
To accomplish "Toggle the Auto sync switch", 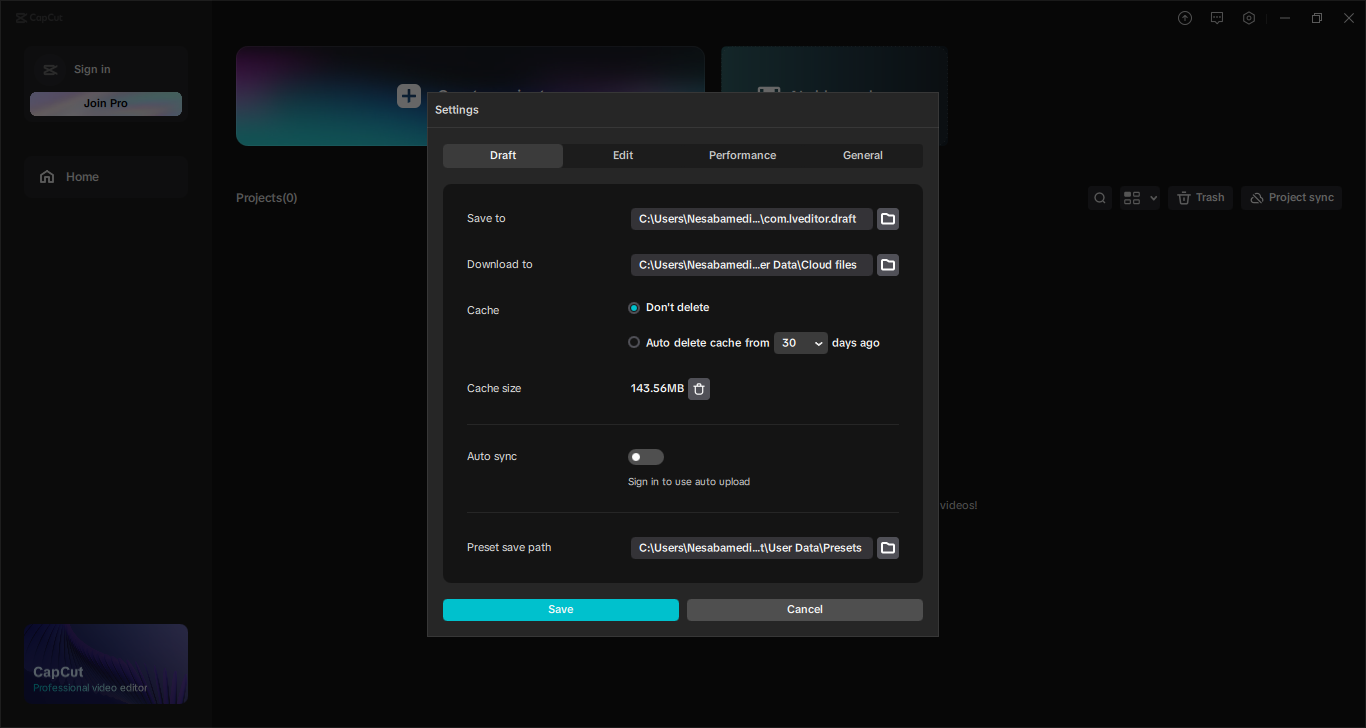I will pos(645,457).
